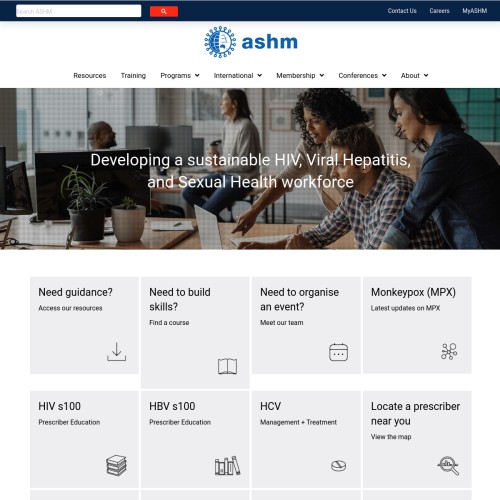The width and height of the screenshot is (500, 500).
Task: Click the red search magnifier button
Action: click(x=164, y=11)
